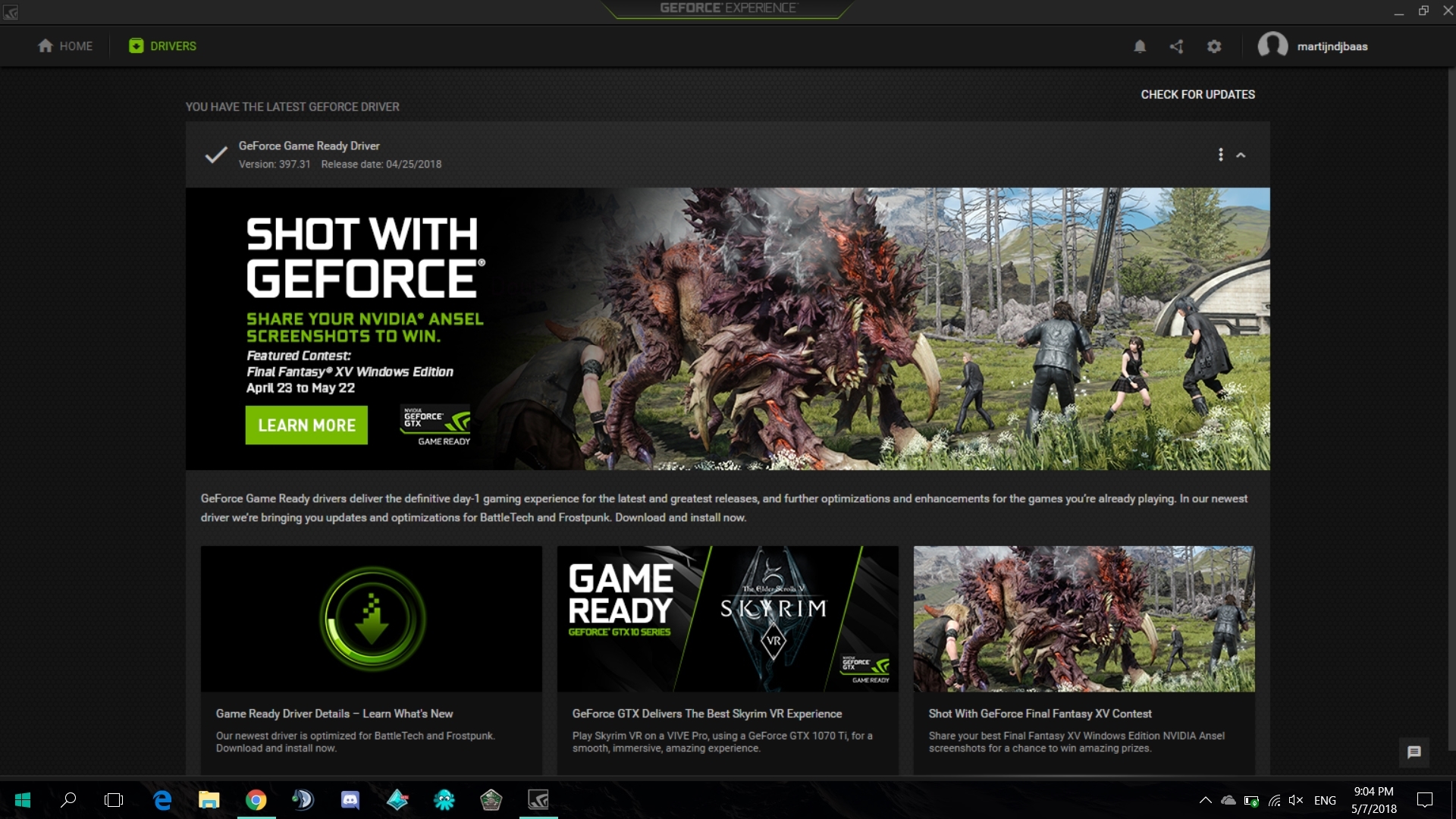Click the NVIDIA logo in title bar
The height and width of the screenshot is (819, 1456).
pyautogui.click(x=11, y=11)
